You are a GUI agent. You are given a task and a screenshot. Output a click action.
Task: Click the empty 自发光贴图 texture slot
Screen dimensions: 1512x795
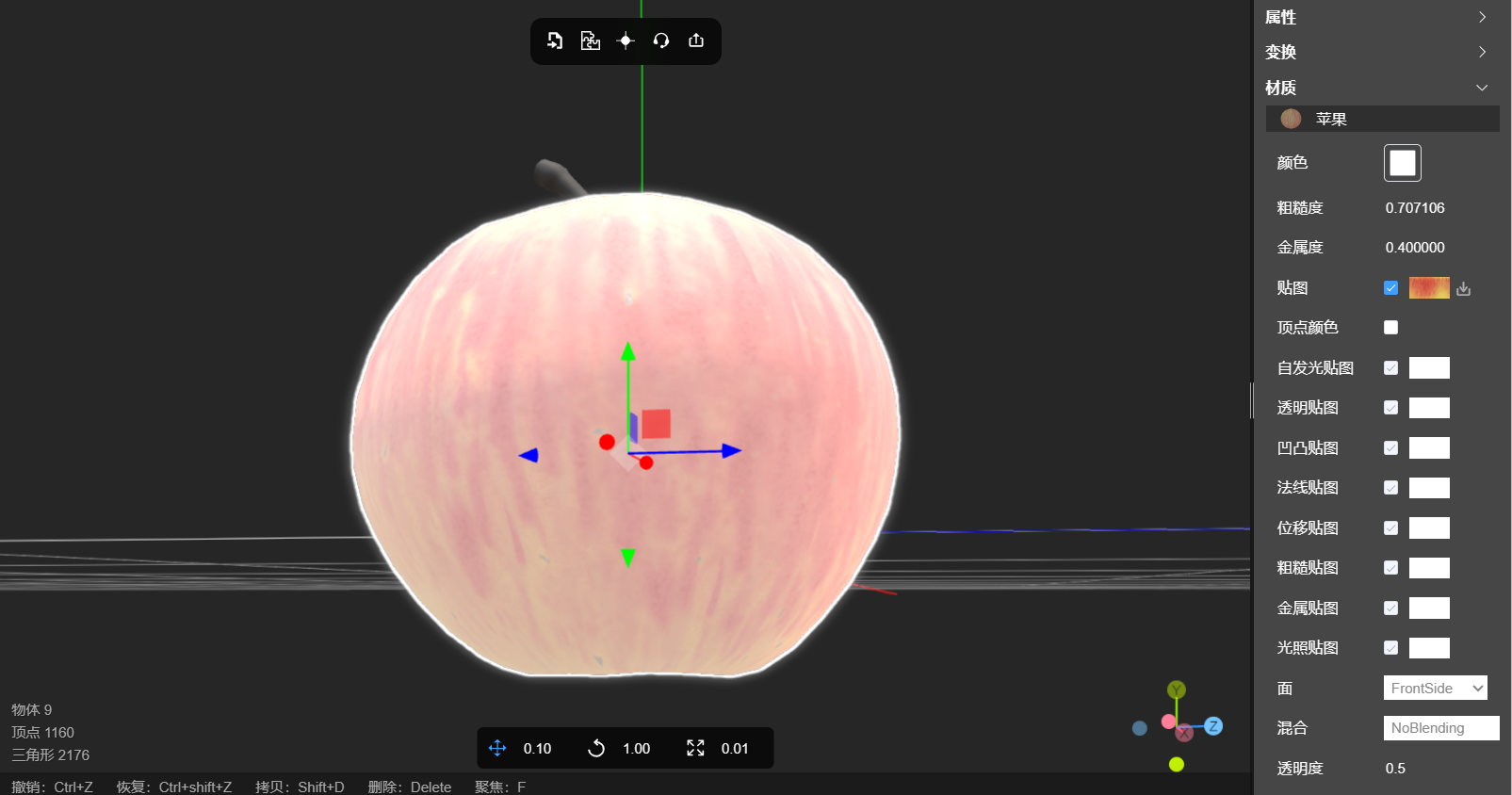1429,368
